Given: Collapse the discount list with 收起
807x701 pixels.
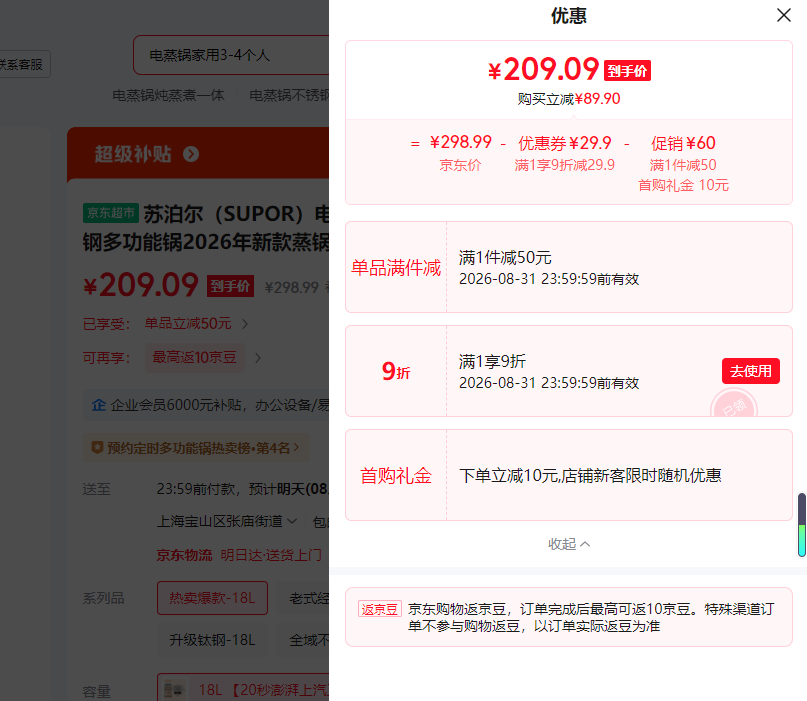Looking at the screenshot, I should point(569,544).
